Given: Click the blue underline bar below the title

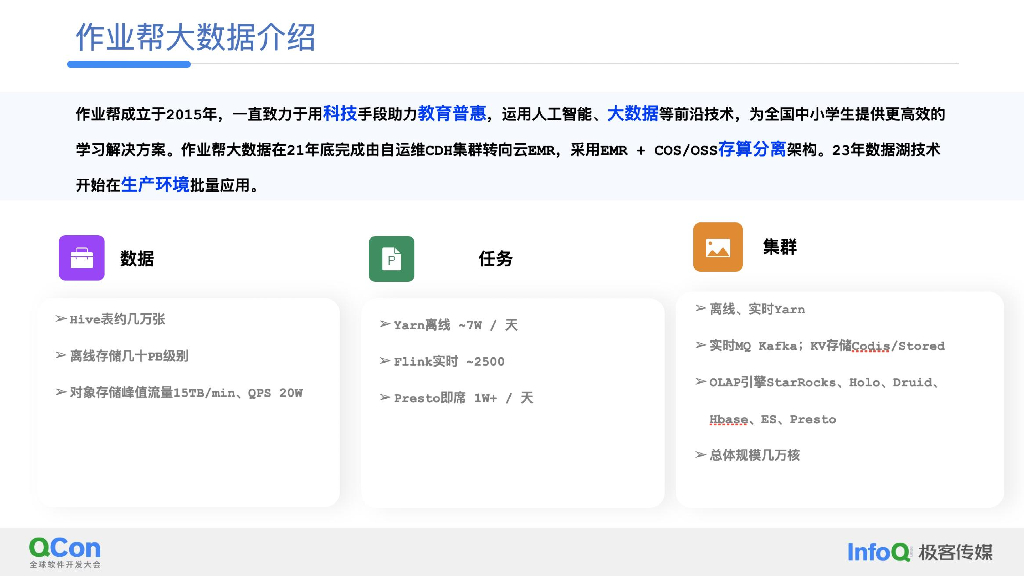Looking at the screenshot, I should click(129, 64).
